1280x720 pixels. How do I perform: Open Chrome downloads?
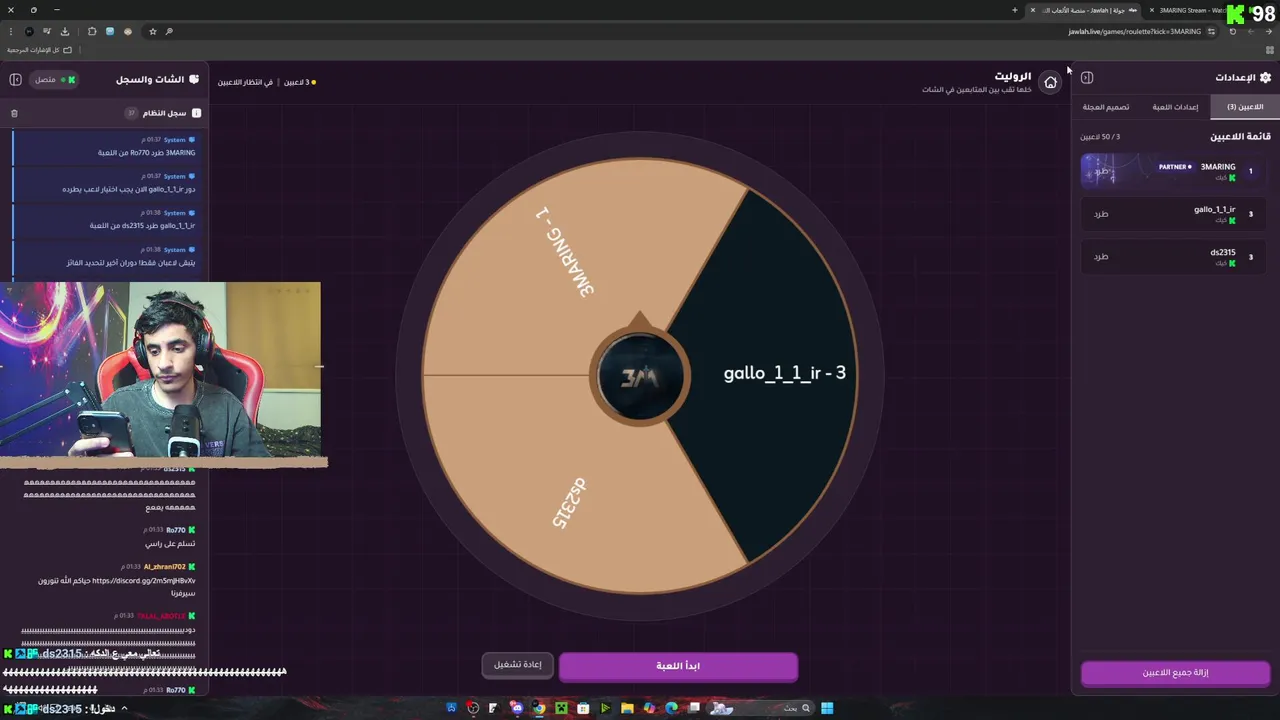65,31
